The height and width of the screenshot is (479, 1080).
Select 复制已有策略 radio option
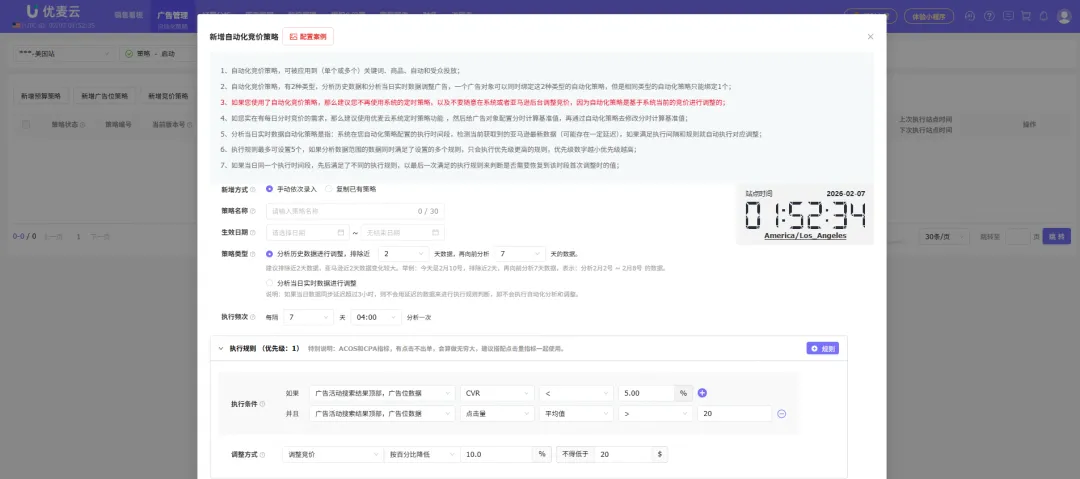click(329, 189)
